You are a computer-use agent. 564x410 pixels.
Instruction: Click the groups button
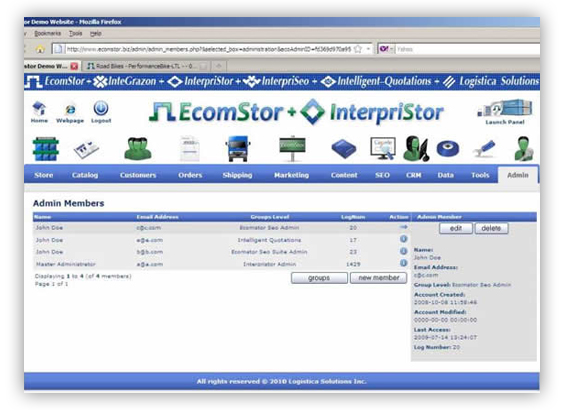coord(319,278)
